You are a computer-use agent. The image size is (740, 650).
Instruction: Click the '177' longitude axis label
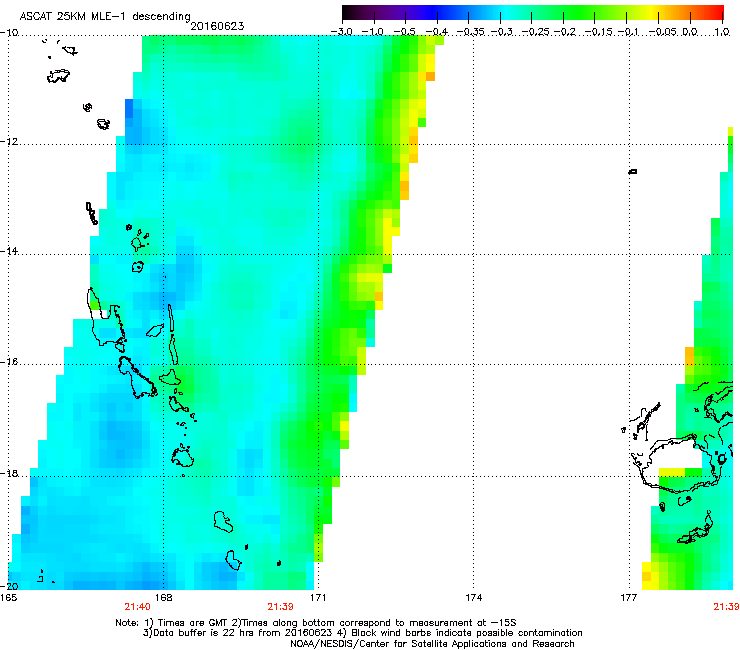629,598
